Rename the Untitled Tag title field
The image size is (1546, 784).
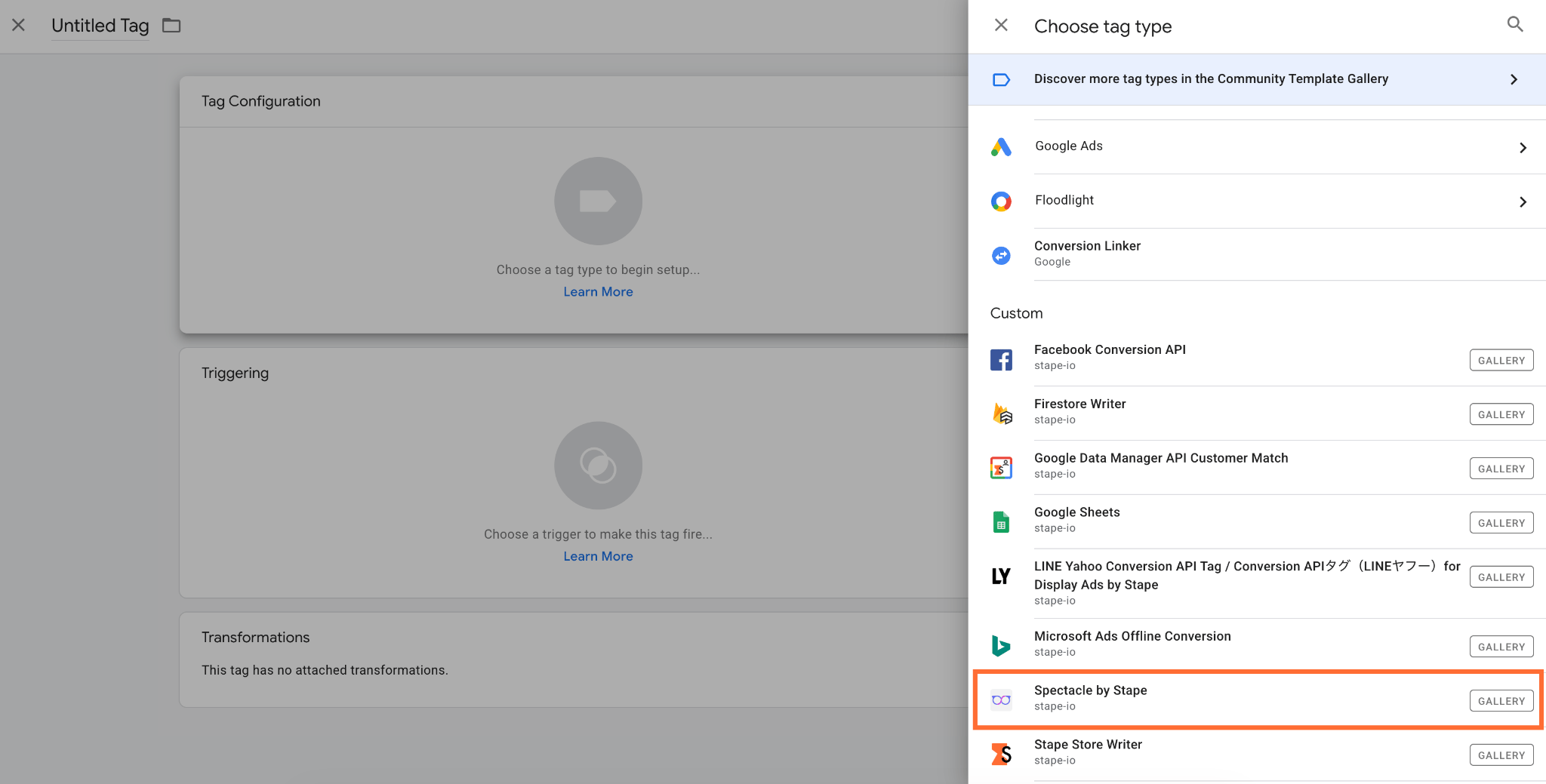(100, 26)
